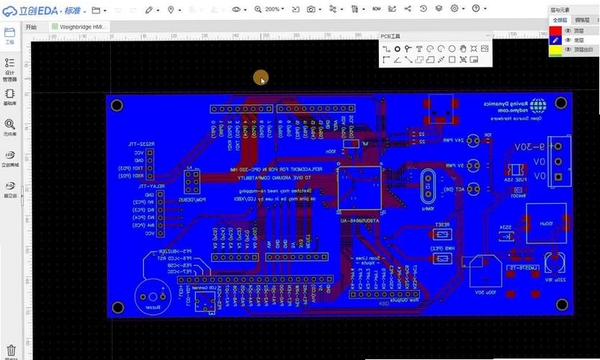Select the Group/Ungroup tool in PCB tools
Screen dimensions: 600x360
pos(463,60)
